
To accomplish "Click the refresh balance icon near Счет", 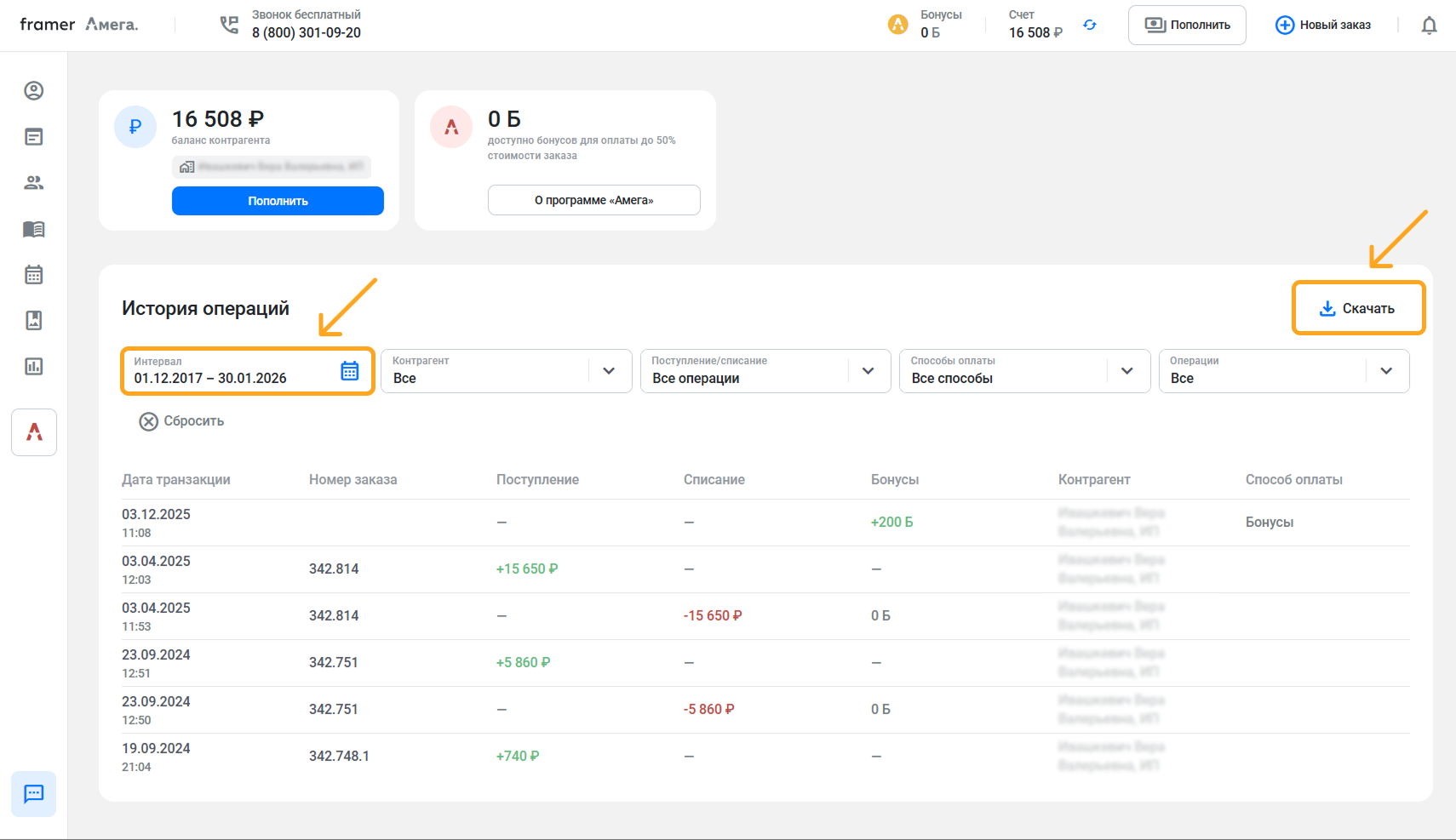I will pos(1089,26).
